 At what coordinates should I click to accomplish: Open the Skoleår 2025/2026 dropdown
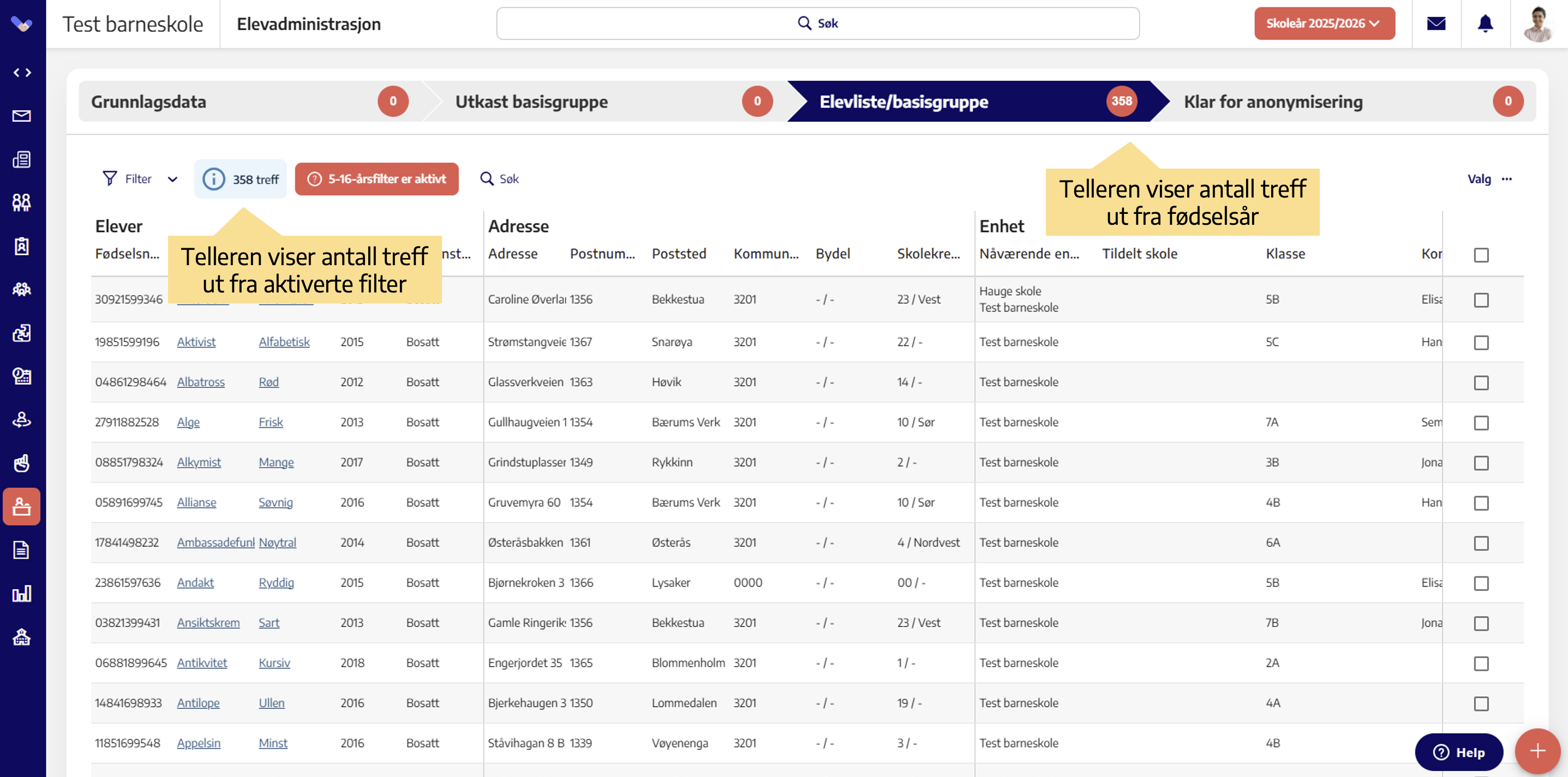pyautogui.click(x=1324, y=24)
